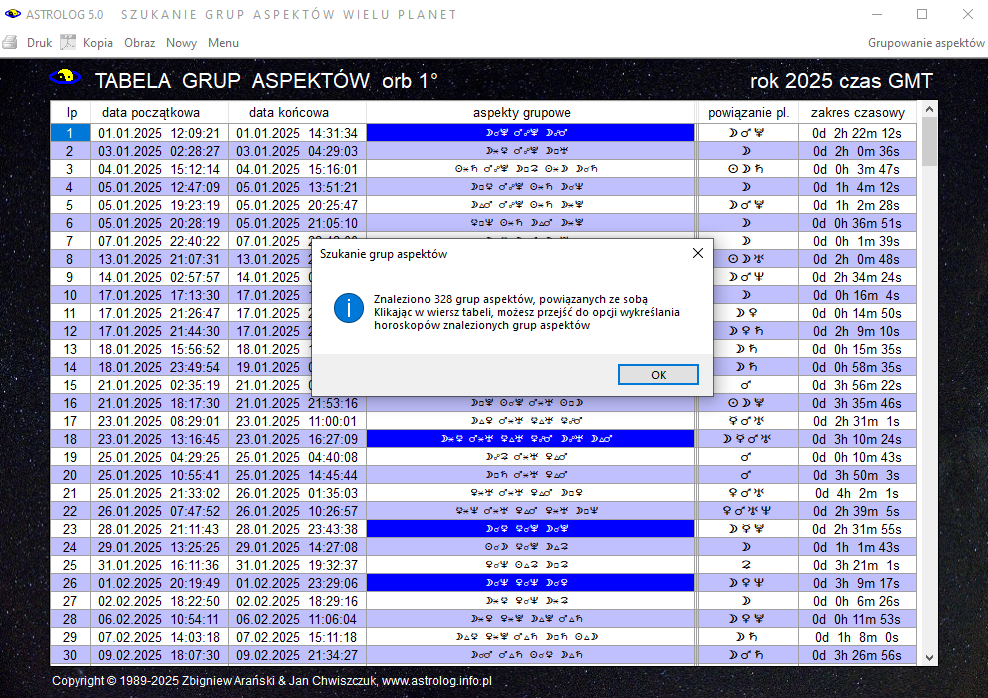Viewport: 988px width, 698px height.
Task: Click the Astrolog eye logo in title bar
Action: click(12, 14)
